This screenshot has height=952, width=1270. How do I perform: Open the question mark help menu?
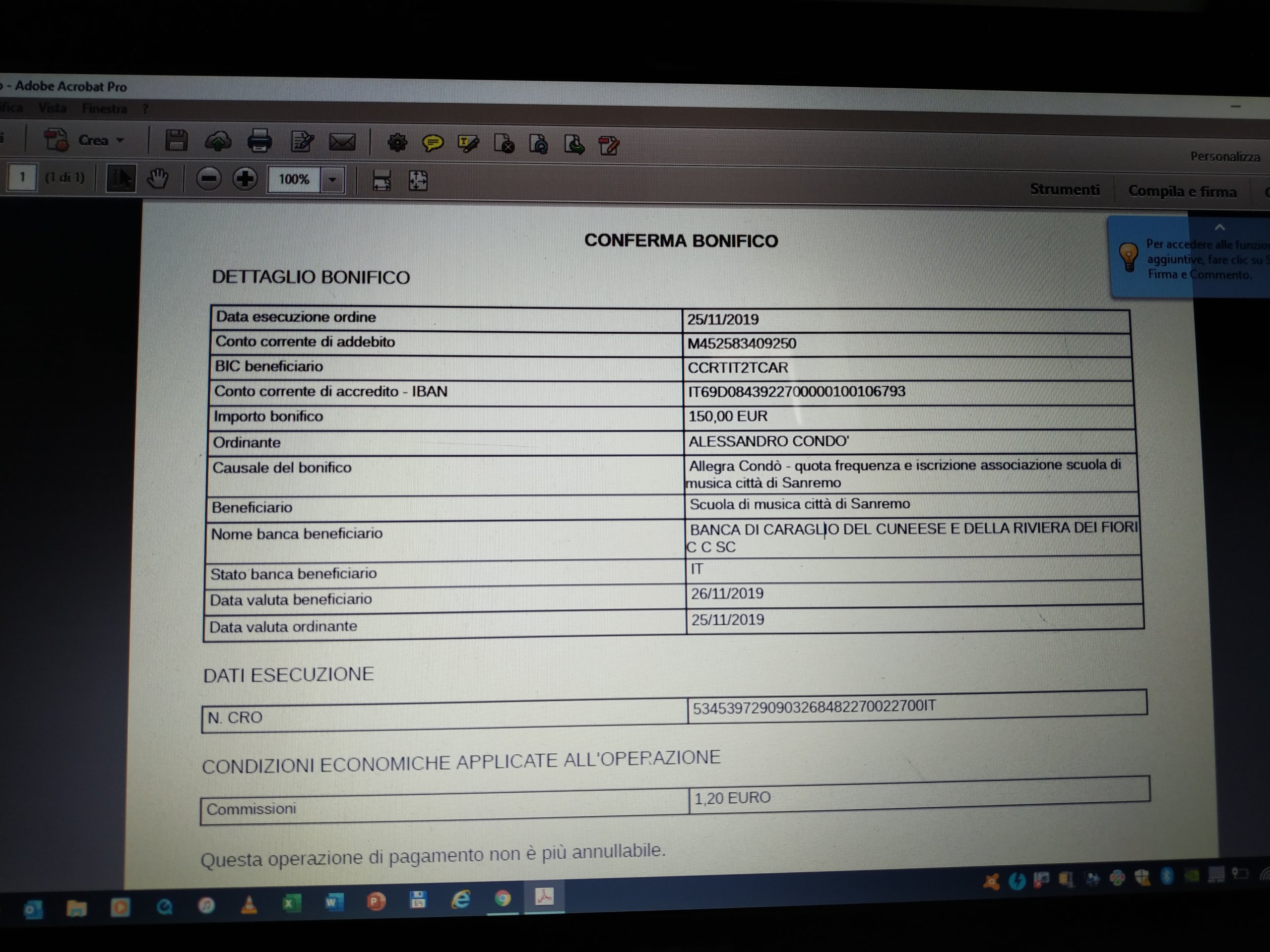tap(145, 109)
